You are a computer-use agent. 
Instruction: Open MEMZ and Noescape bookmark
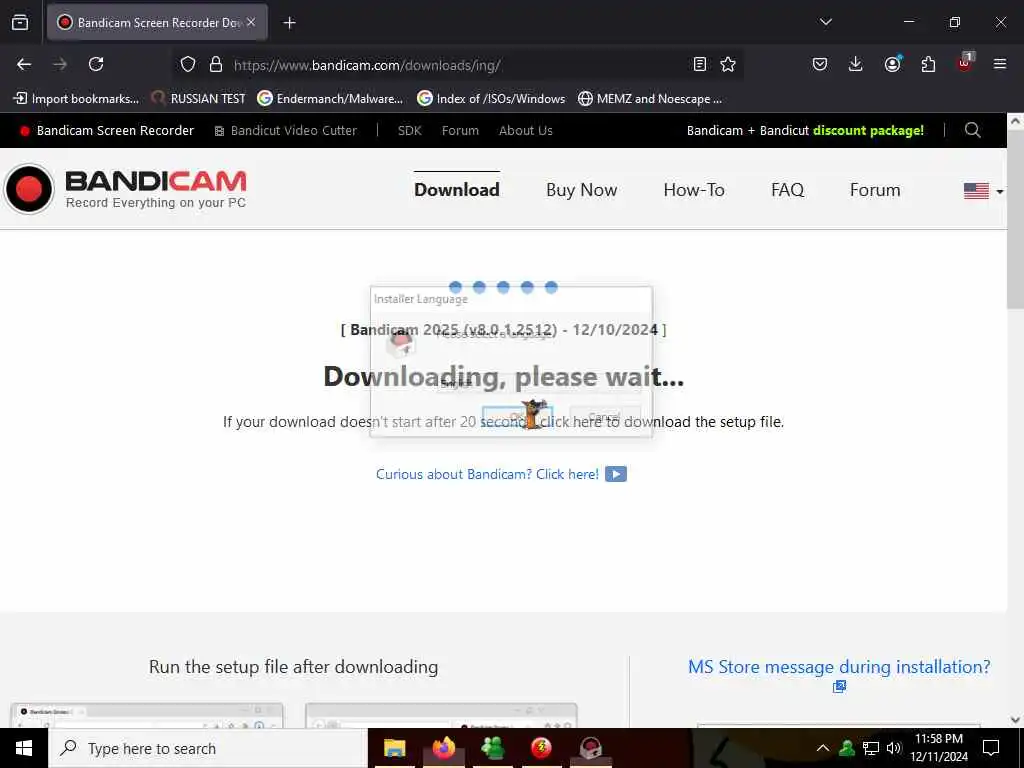[x=650, y=99]
